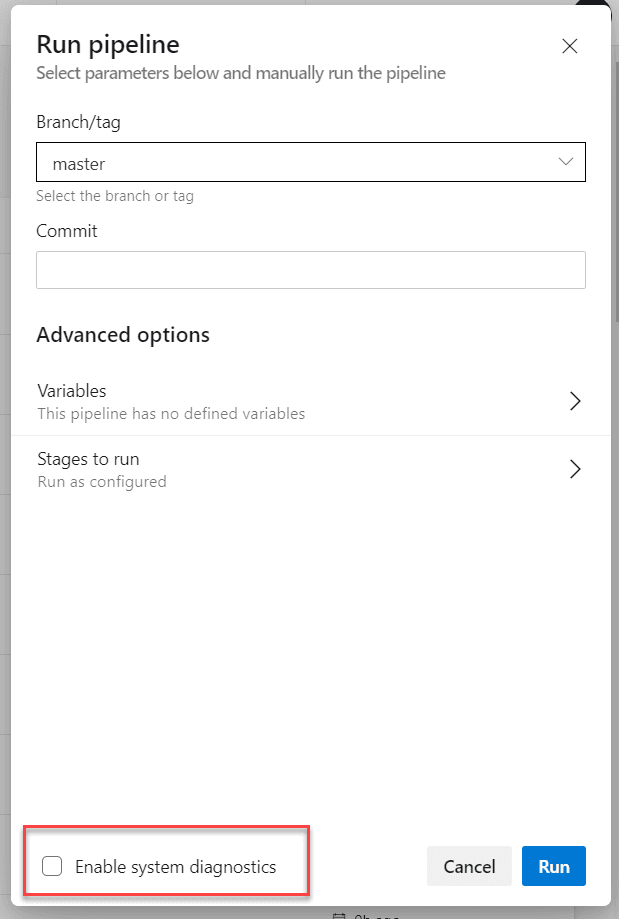The image size is (619, 919).
Task: Select a different branch from Branch/tag
Action: tap(310, 161)
